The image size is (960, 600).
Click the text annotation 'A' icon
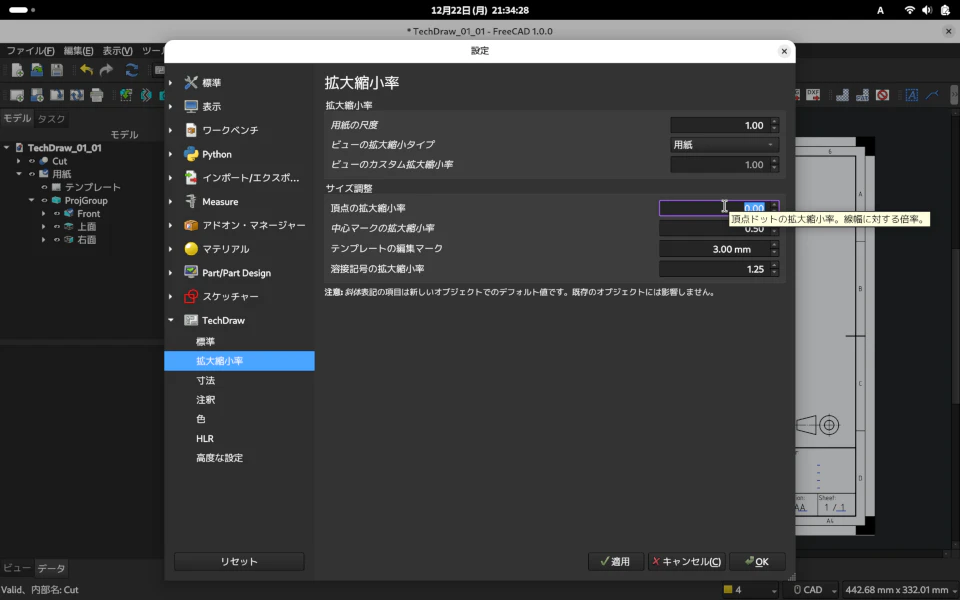point(912,95)
